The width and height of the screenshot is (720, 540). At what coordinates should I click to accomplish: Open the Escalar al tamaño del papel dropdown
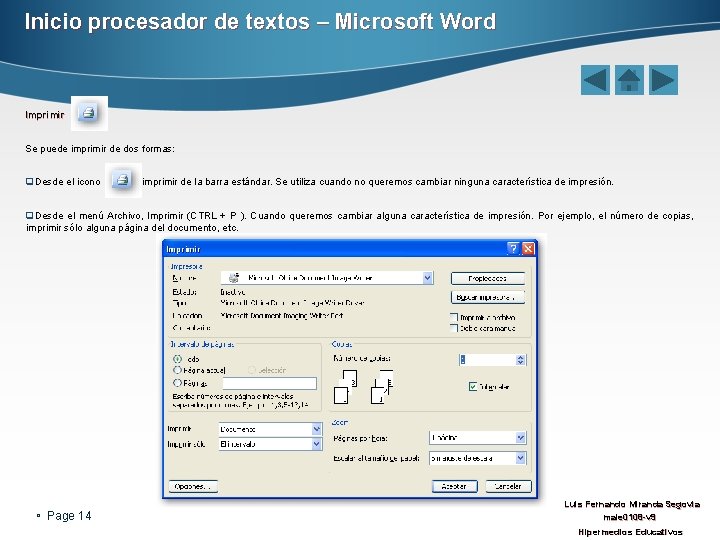520,458
